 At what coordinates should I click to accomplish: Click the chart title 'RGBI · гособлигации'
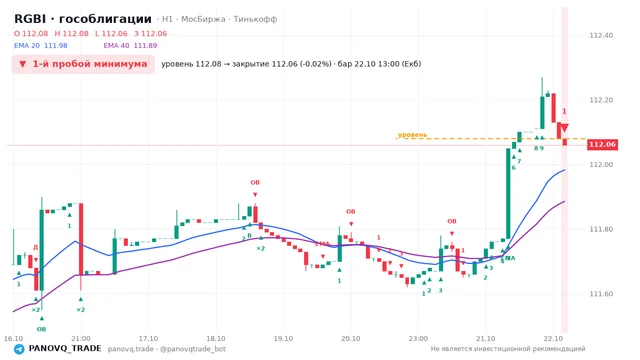click(x=83, y=19)
